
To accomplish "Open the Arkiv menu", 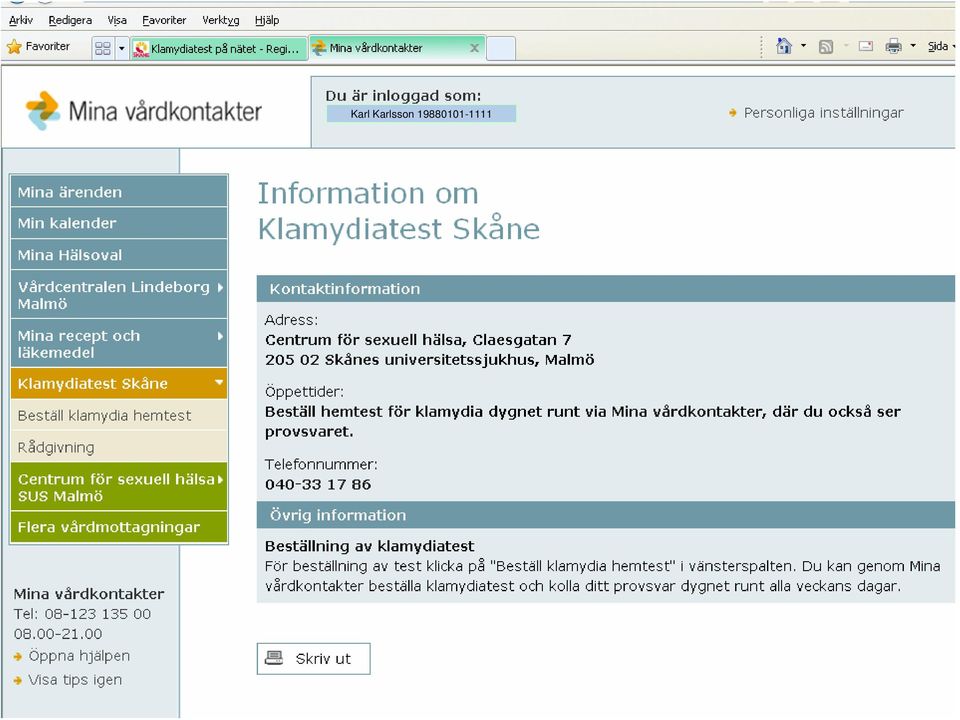I will coord(21,20).
